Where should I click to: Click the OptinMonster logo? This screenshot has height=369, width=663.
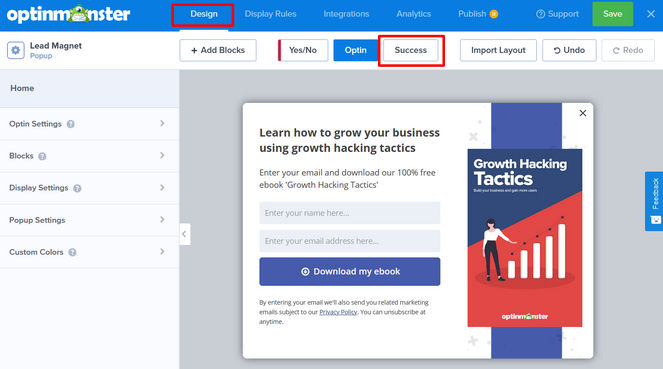pos(68,14)
